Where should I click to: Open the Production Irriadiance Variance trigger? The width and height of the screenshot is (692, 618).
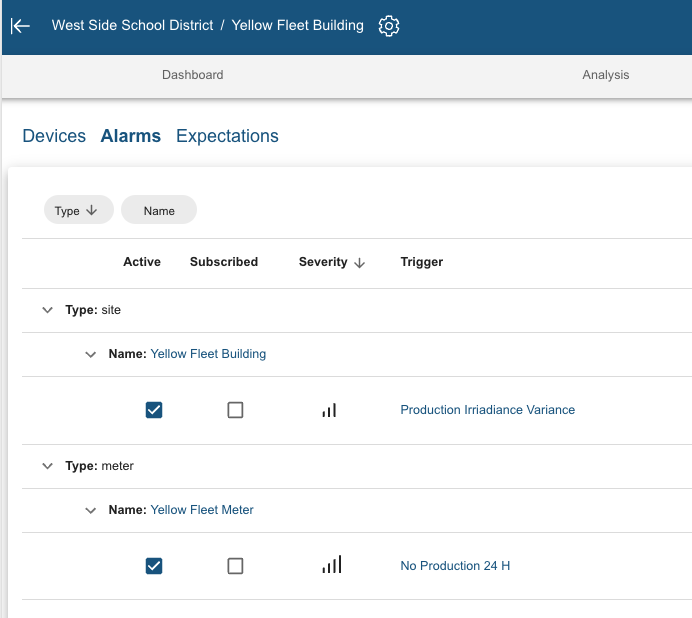click(488, 410)
